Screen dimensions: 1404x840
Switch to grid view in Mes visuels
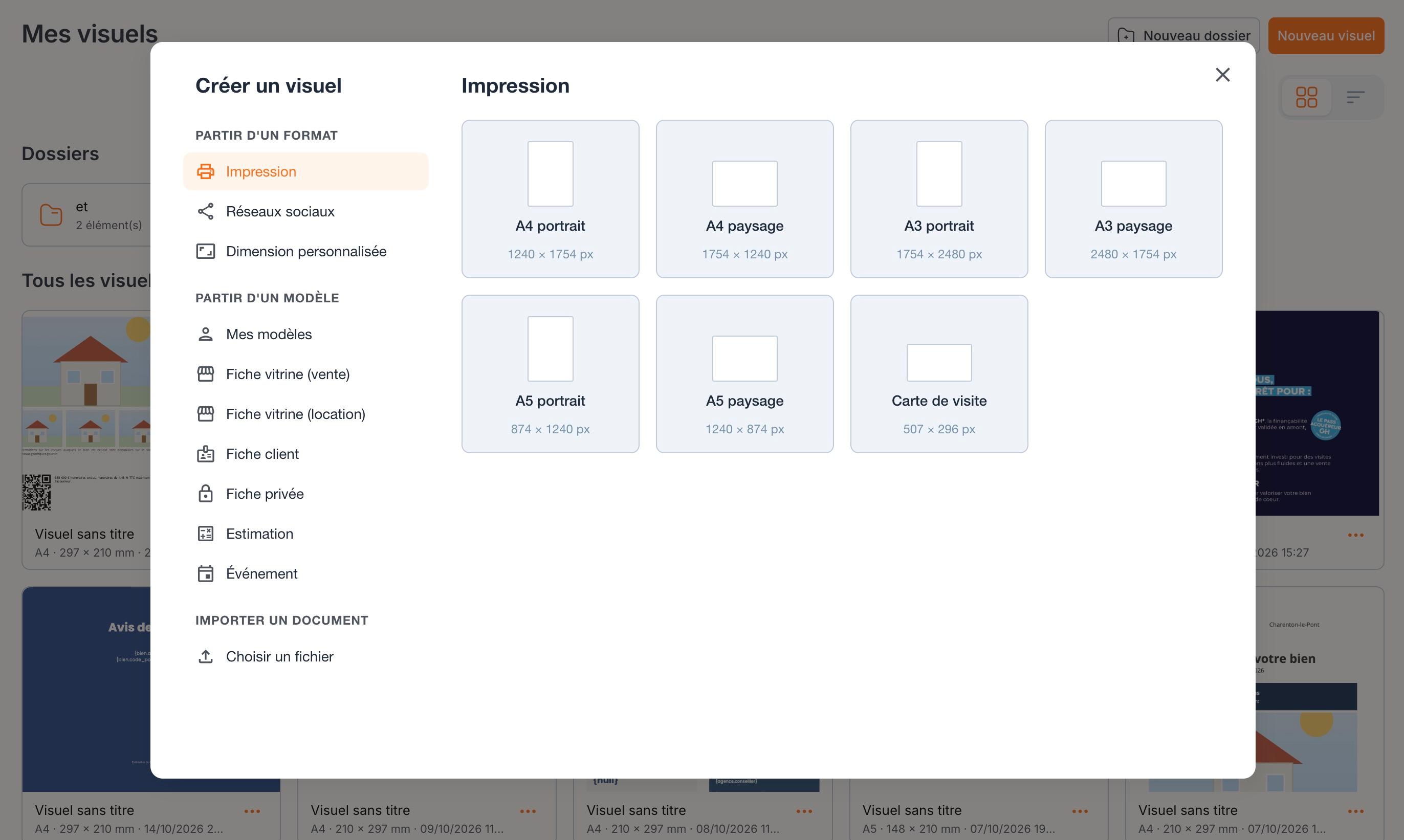tap(1306, 97)
